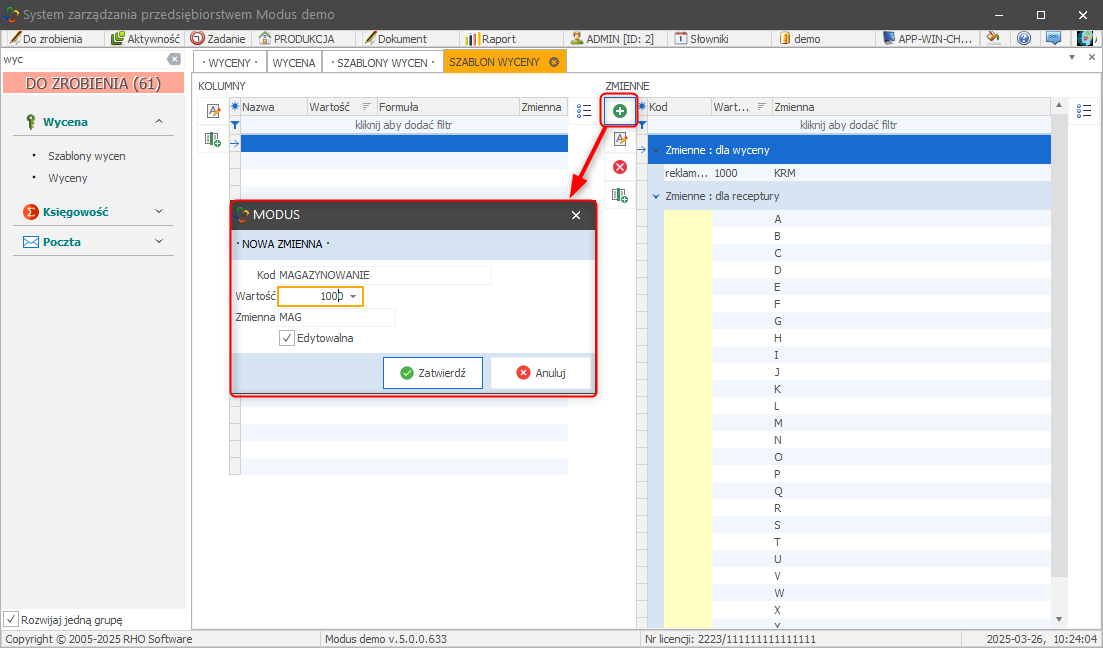The height and width of the screenshot is (648, 1103).
Task: Collapse the Wycena sidebar group
Action: (159, 122)
